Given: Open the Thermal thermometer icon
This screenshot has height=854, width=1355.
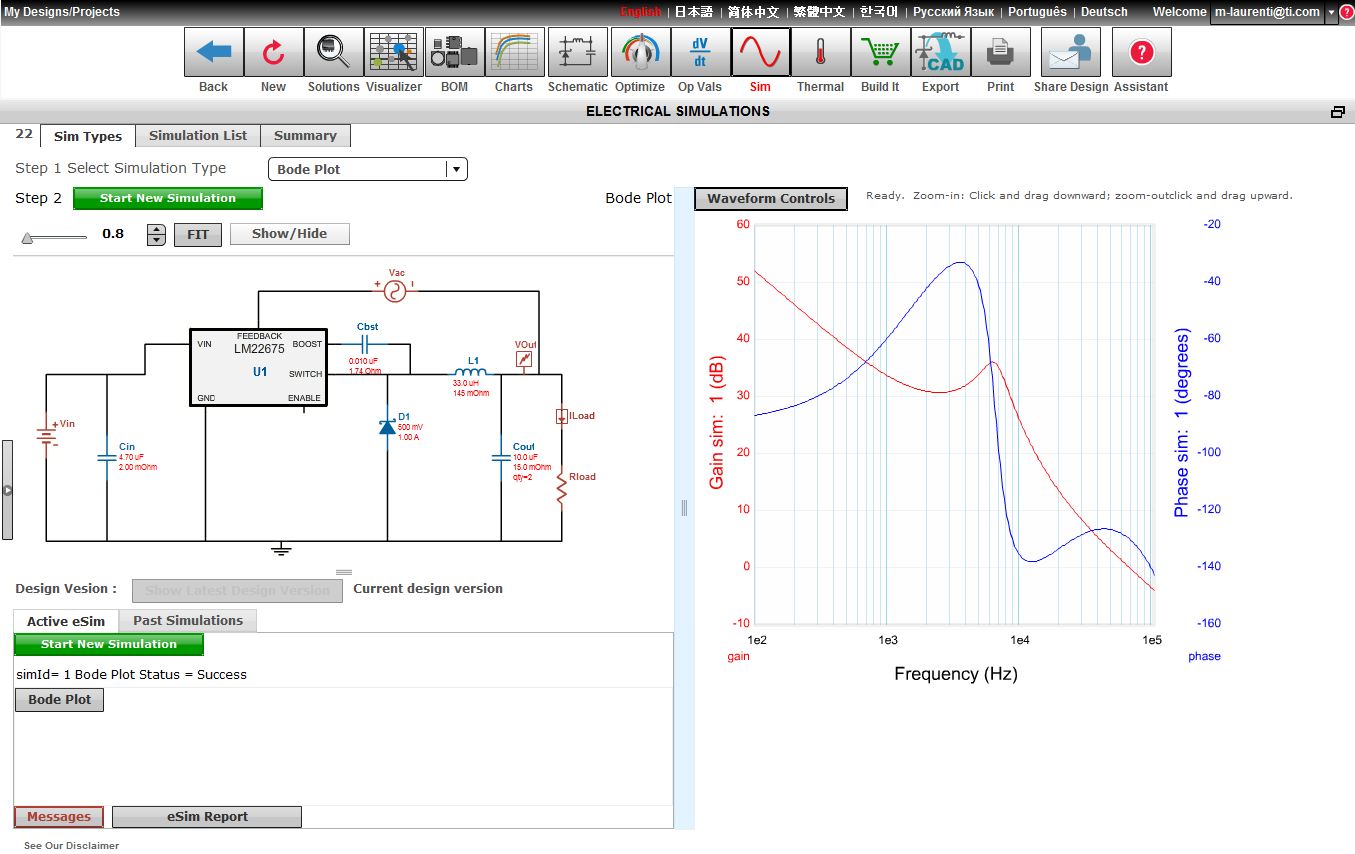Looking at the screenshot, I should 820,52.
